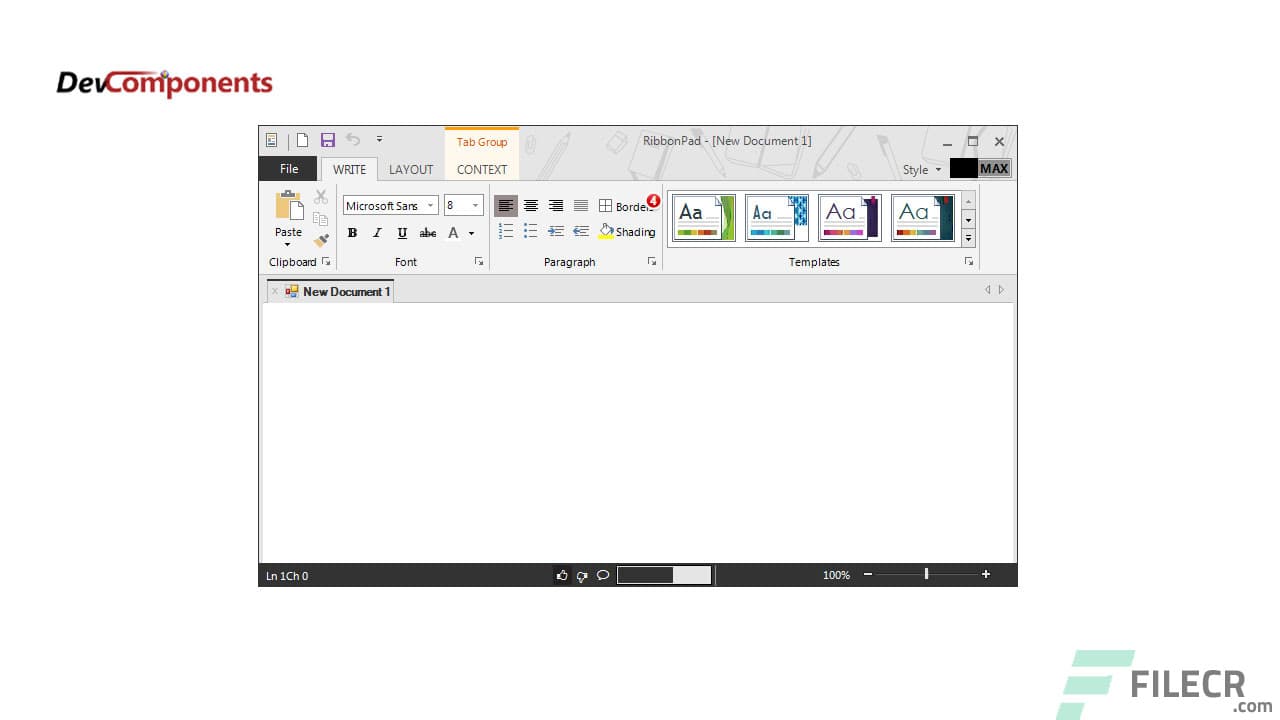The image size is (1280, 720).
Task: Open the Paragraph dialog launcher
Action: pyautogui.click(x=651, y=261)
